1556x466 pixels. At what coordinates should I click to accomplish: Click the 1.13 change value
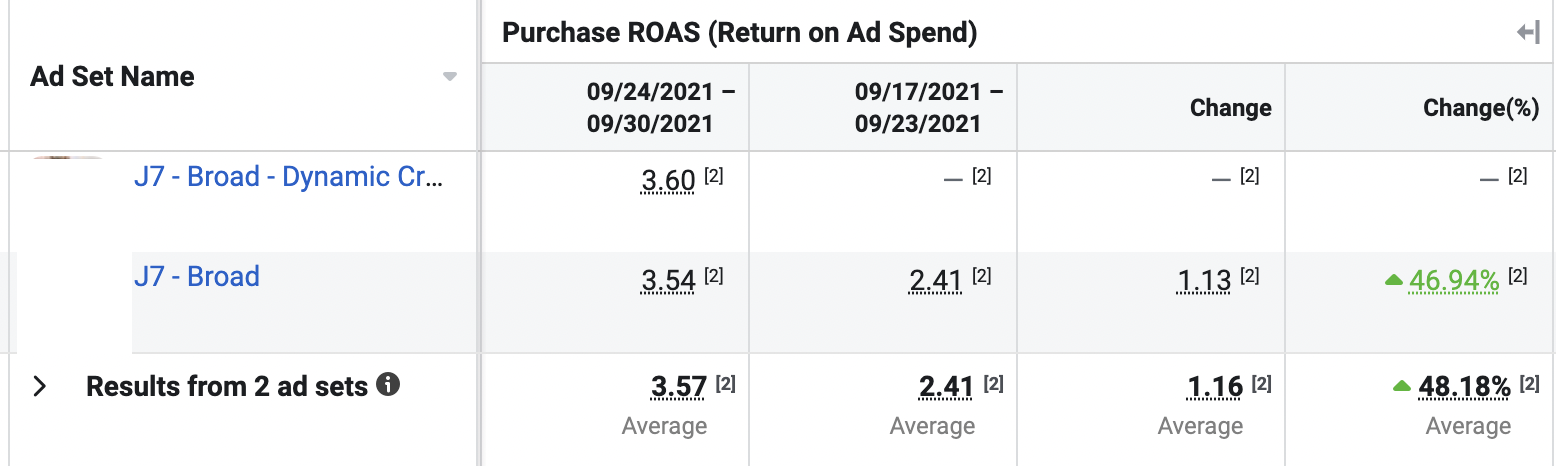coord(1203,281)
